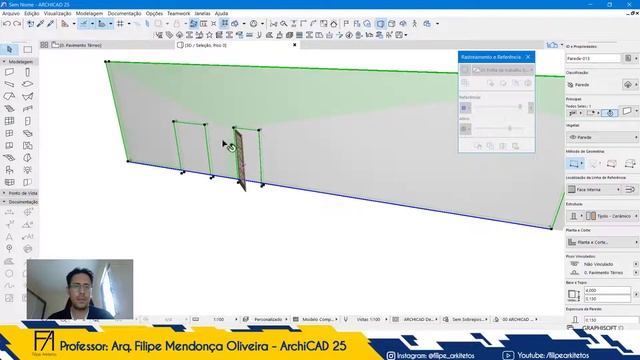This screenshot has height=360, width=640.
Task: Select the Beam tool in toolbox
Action: [x=9, y=84]
